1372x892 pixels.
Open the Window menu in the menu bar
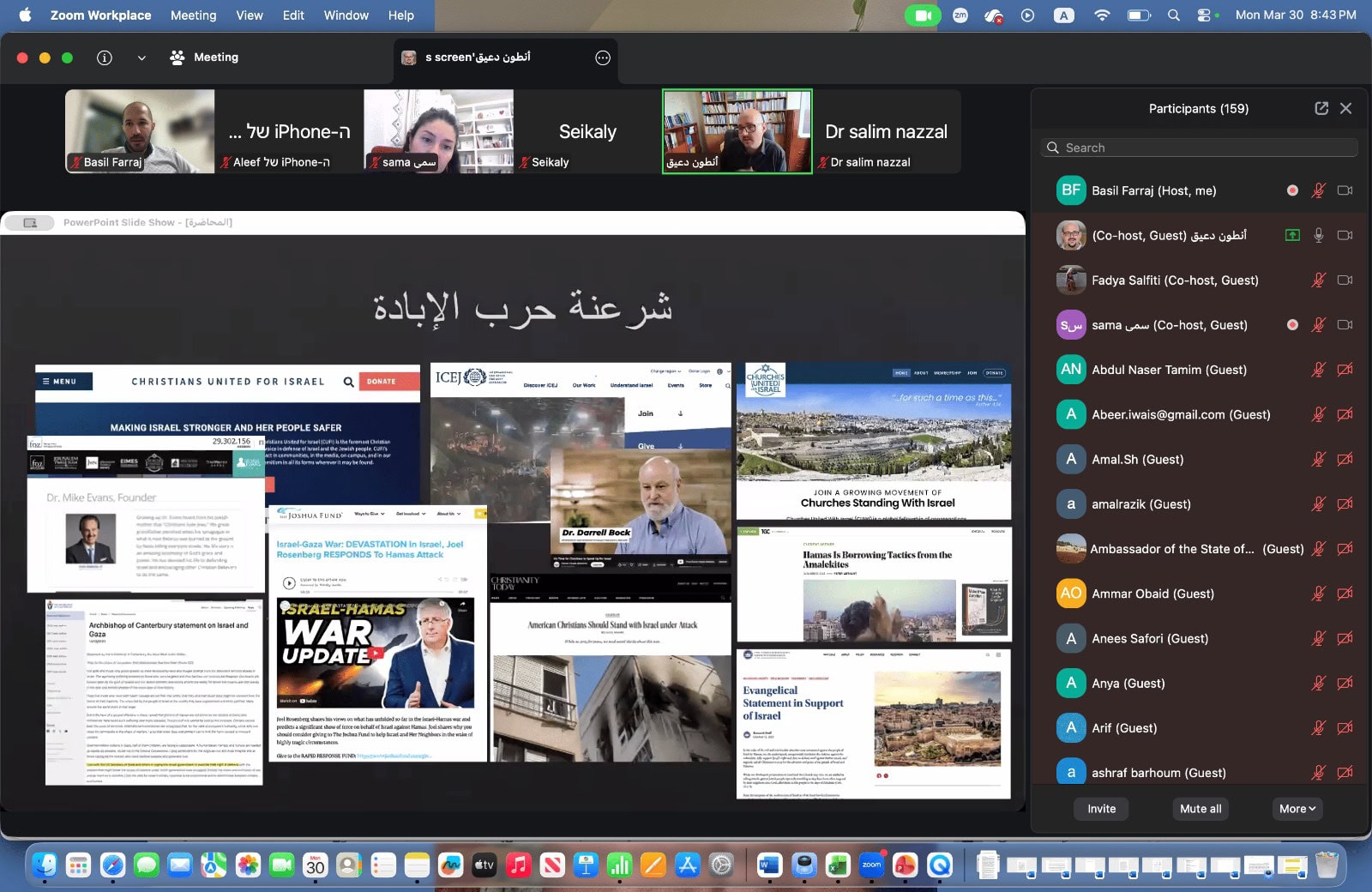pyautogui.click(x=346, y=15)
